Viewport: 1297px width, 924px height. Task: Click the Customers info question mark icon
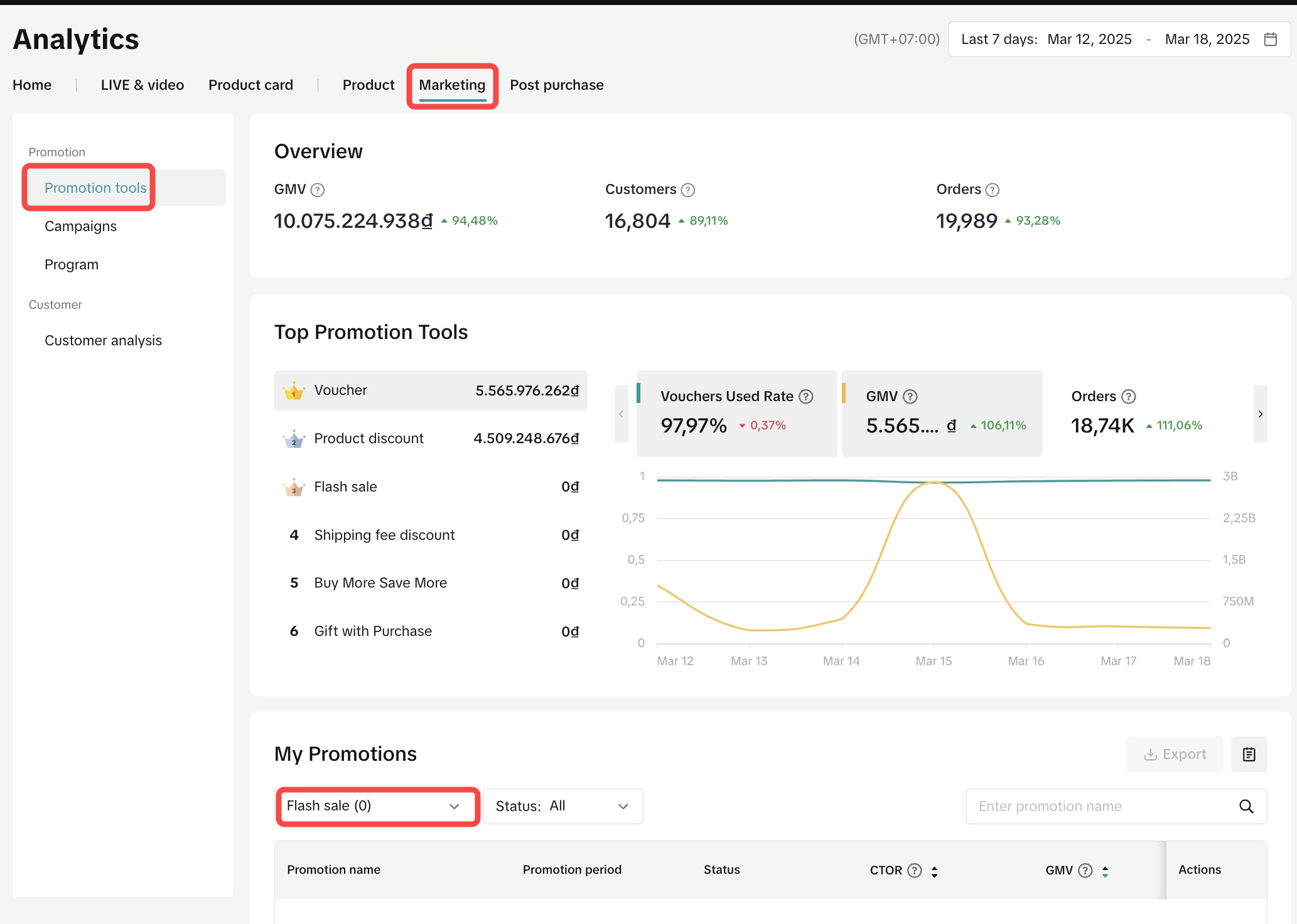(x=688, y=190)
